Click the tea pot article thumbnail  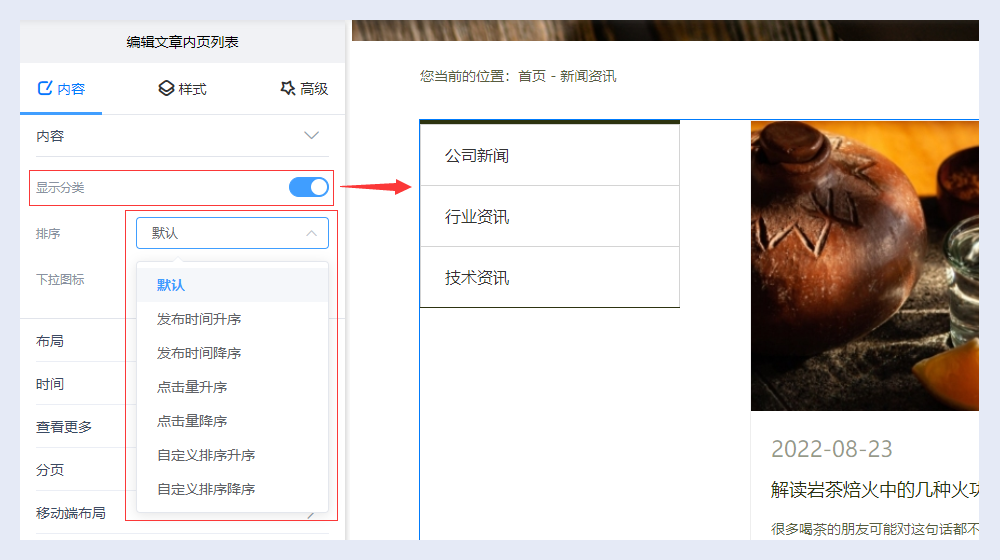point(864,266)
